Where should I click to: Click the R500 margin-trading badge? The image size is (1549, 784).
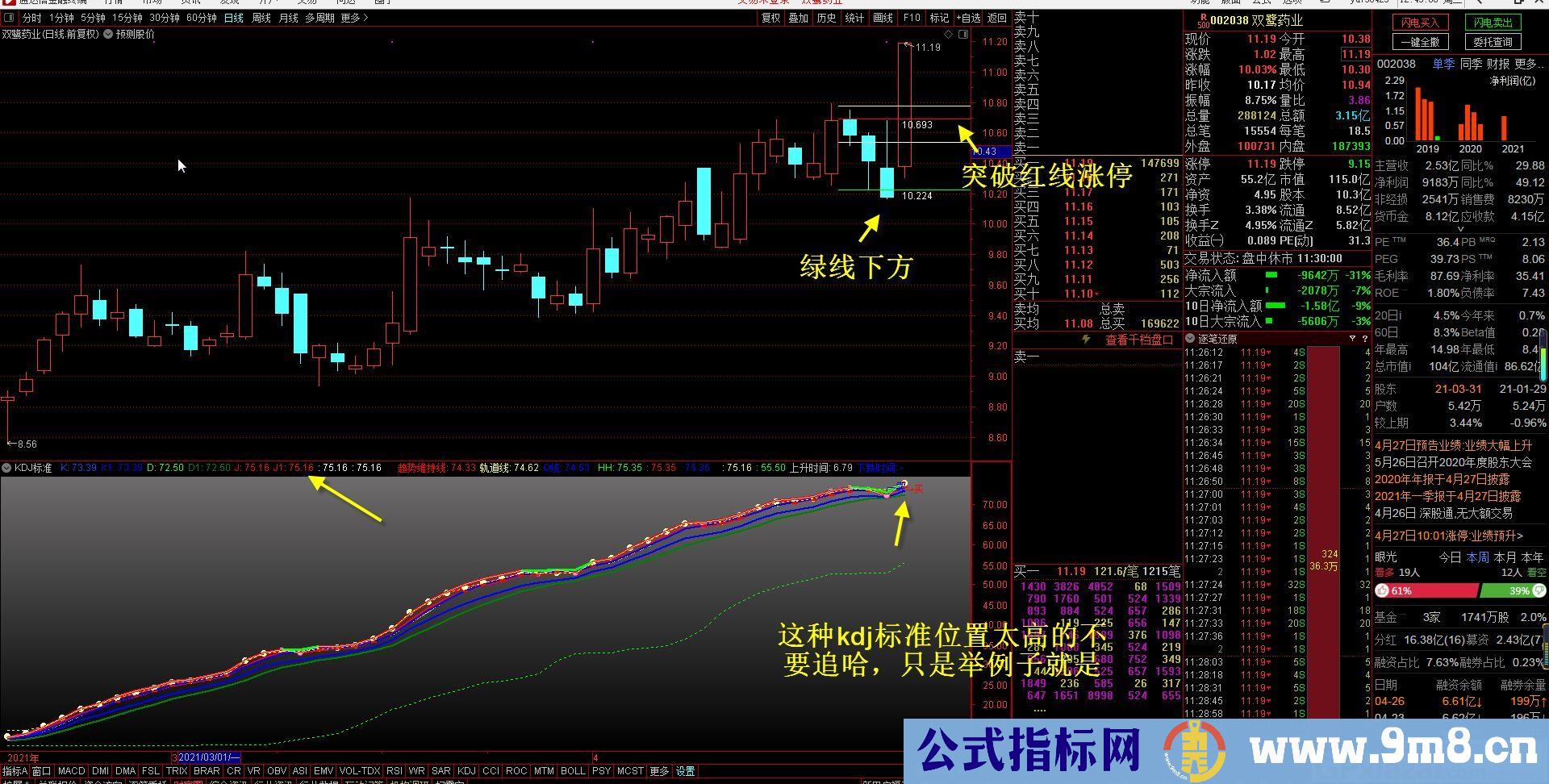[1203, 20]
